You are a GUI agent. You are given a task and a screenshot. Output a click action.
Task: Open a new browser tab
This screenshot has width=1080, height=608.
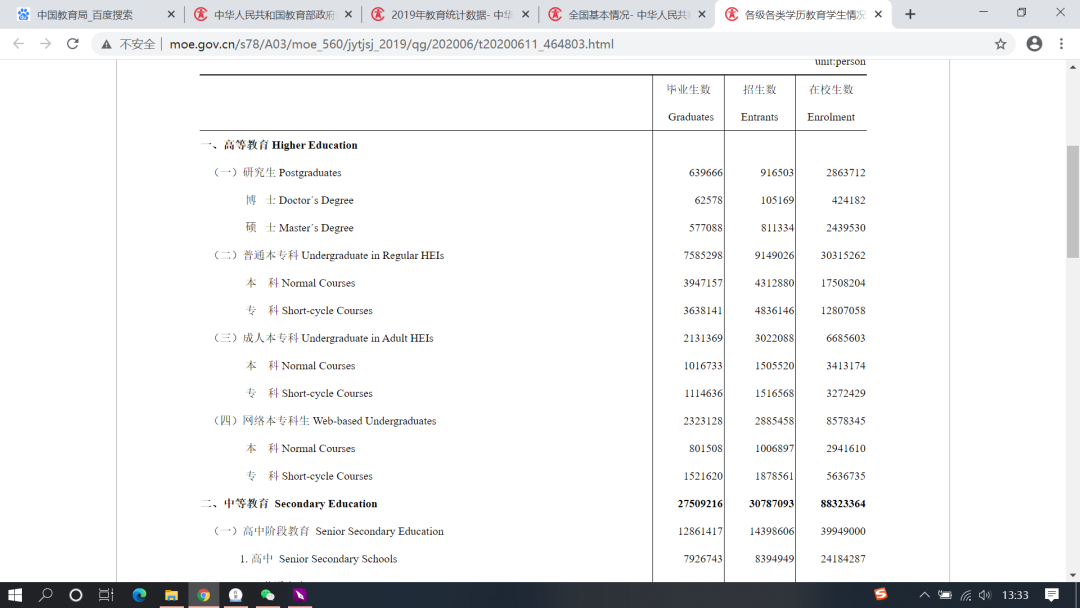coord(910,15)
